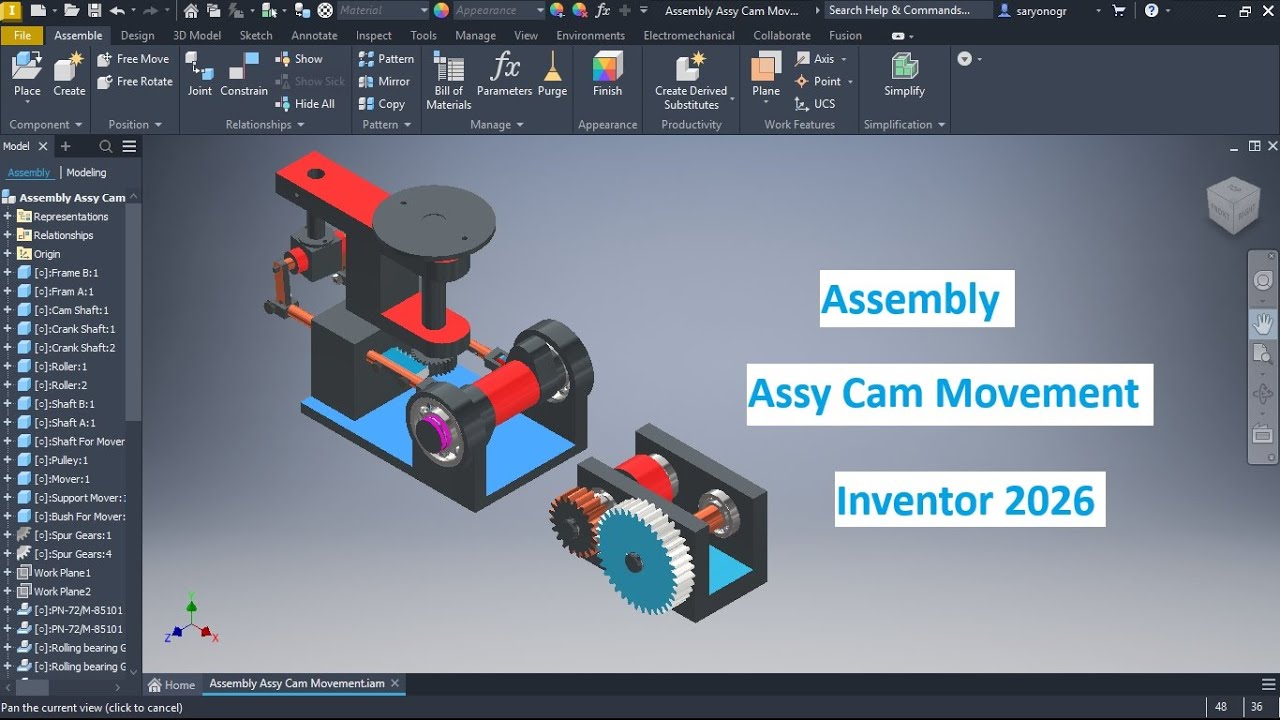1280x720 pixels.
Task: Open the Material dropdown
Action: pyautogui.click(x=383, y=11)
